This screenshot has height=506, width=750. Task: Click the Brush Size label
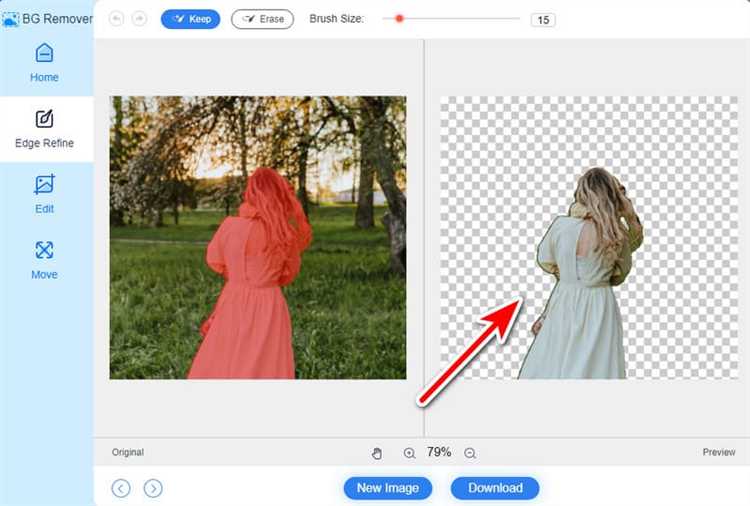pyautogui.click(x=337, y=19)
